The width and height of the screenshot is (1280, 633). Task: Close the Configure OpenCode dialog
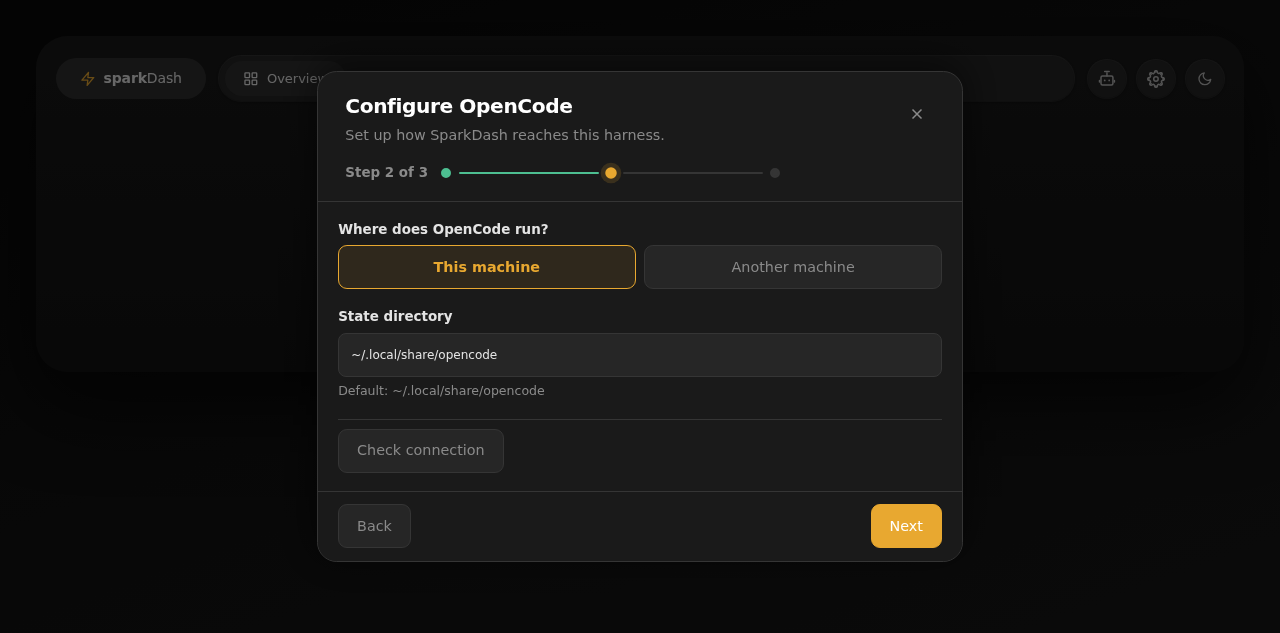pos(917,114)
